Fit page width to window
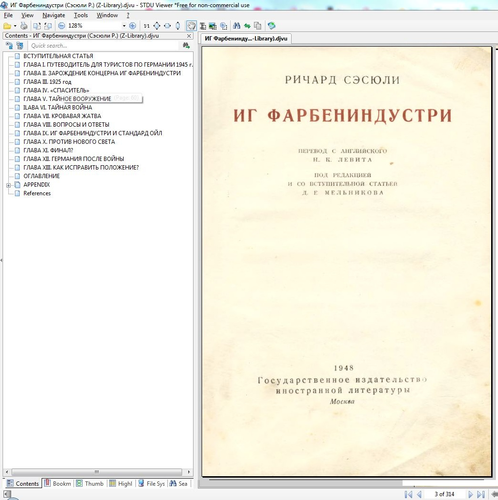498x500 pixels. [167, 26]
